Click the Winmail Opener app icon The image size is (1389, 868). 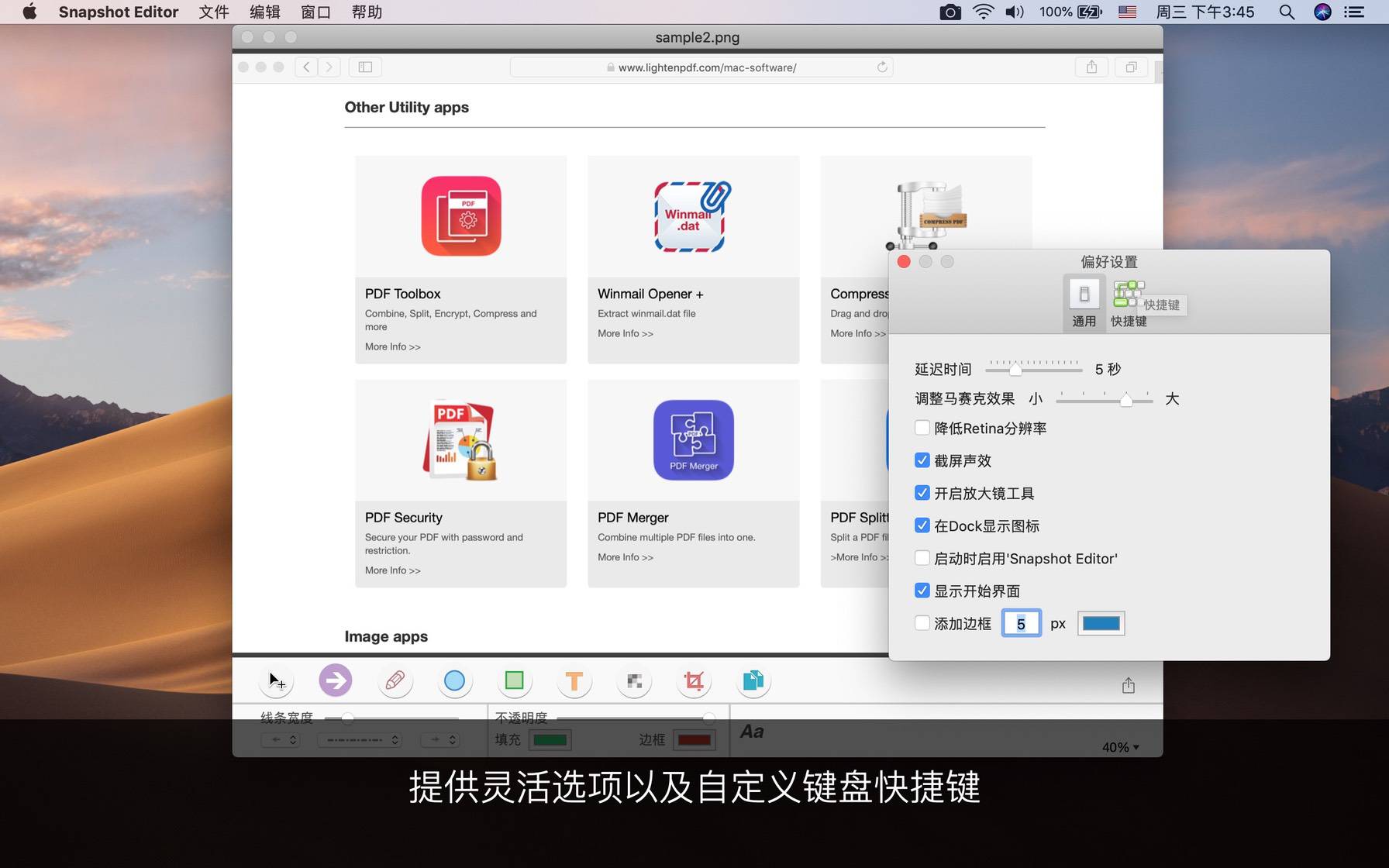pyautogui.click(x=692, y=216)
